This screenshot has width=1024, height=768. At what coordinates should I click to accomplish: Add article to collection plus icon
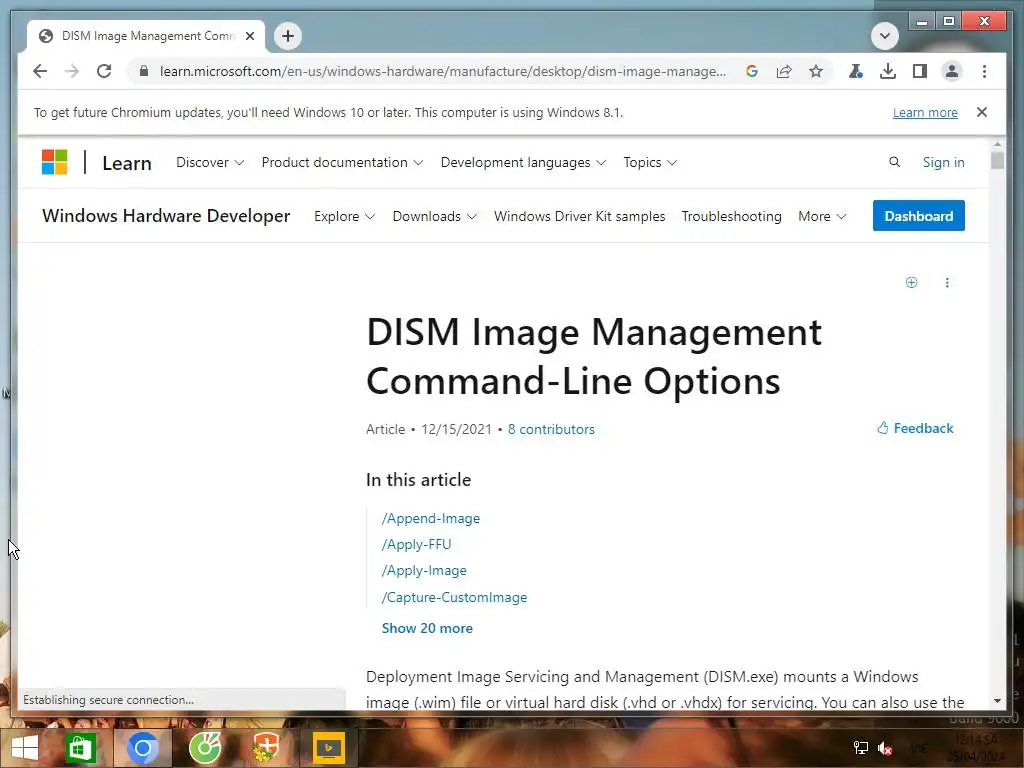(x=912, y=282)
